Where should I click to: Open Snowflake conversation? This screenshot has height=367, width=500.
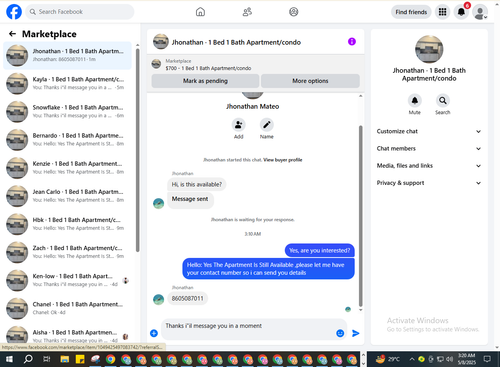67,111
